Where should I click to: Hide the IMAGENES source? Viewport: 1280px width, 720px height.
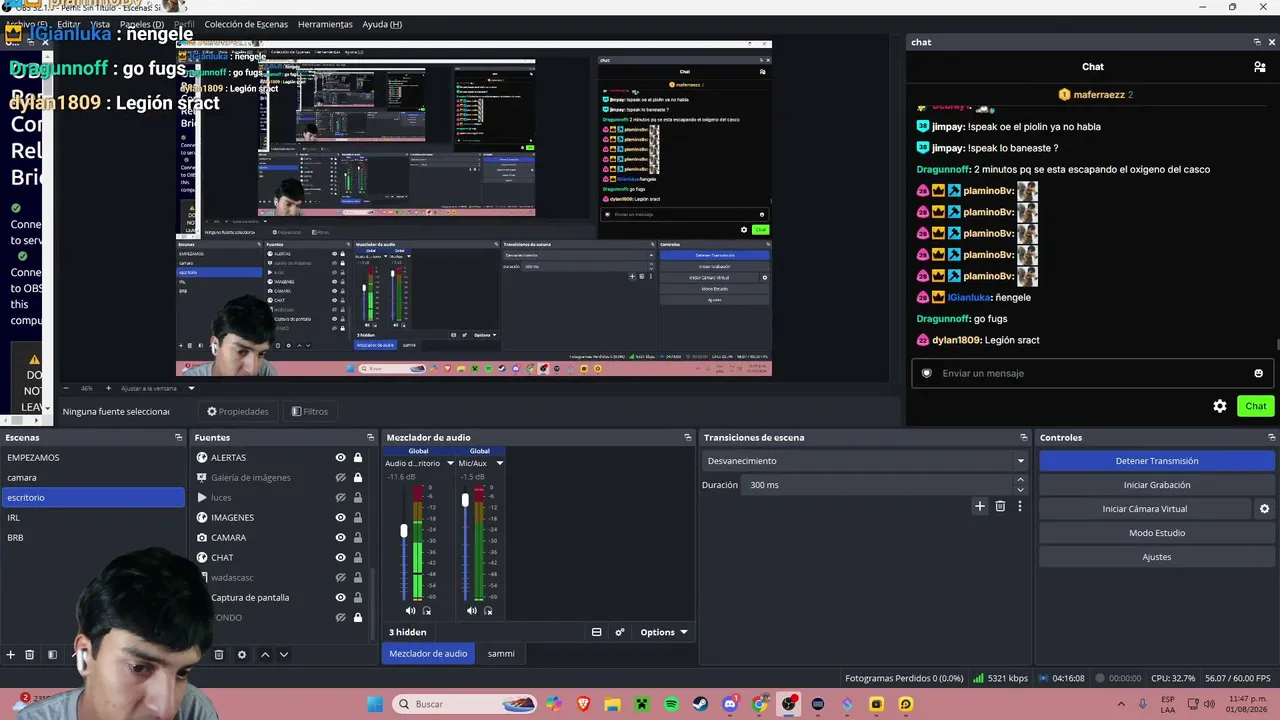(x=340, y=518)
